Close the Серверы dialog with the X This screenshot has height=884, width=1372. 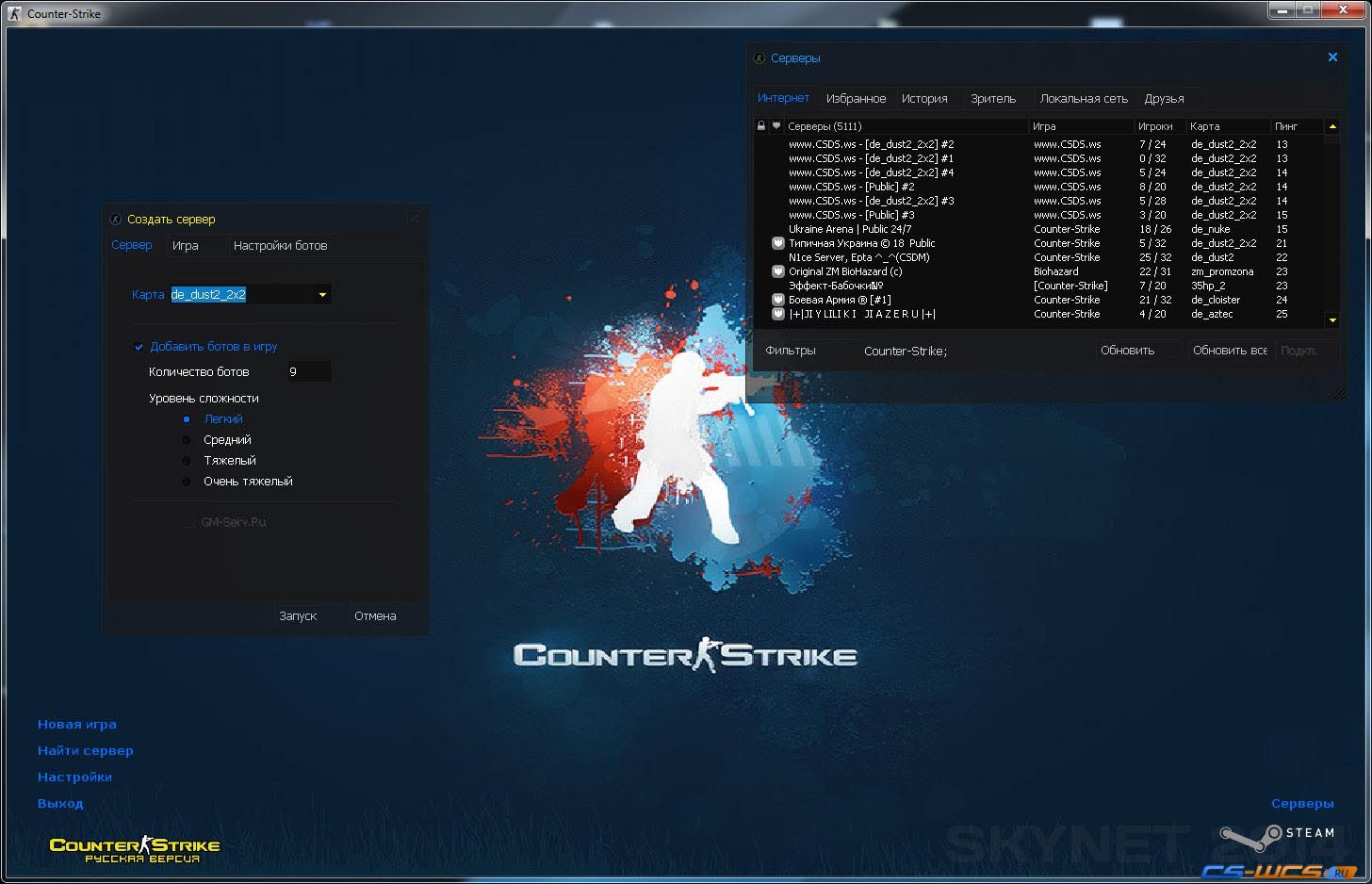pos(1332,57)
